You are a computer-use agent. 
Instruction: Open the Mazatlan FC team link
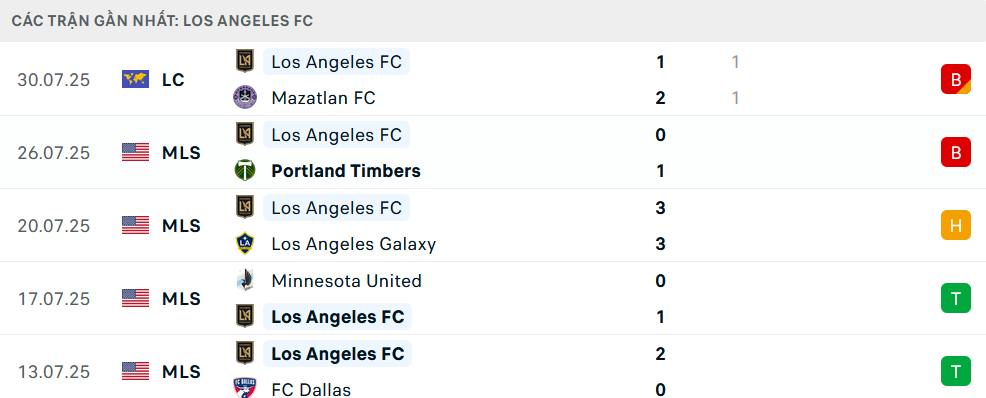click(x=323, y=98)
